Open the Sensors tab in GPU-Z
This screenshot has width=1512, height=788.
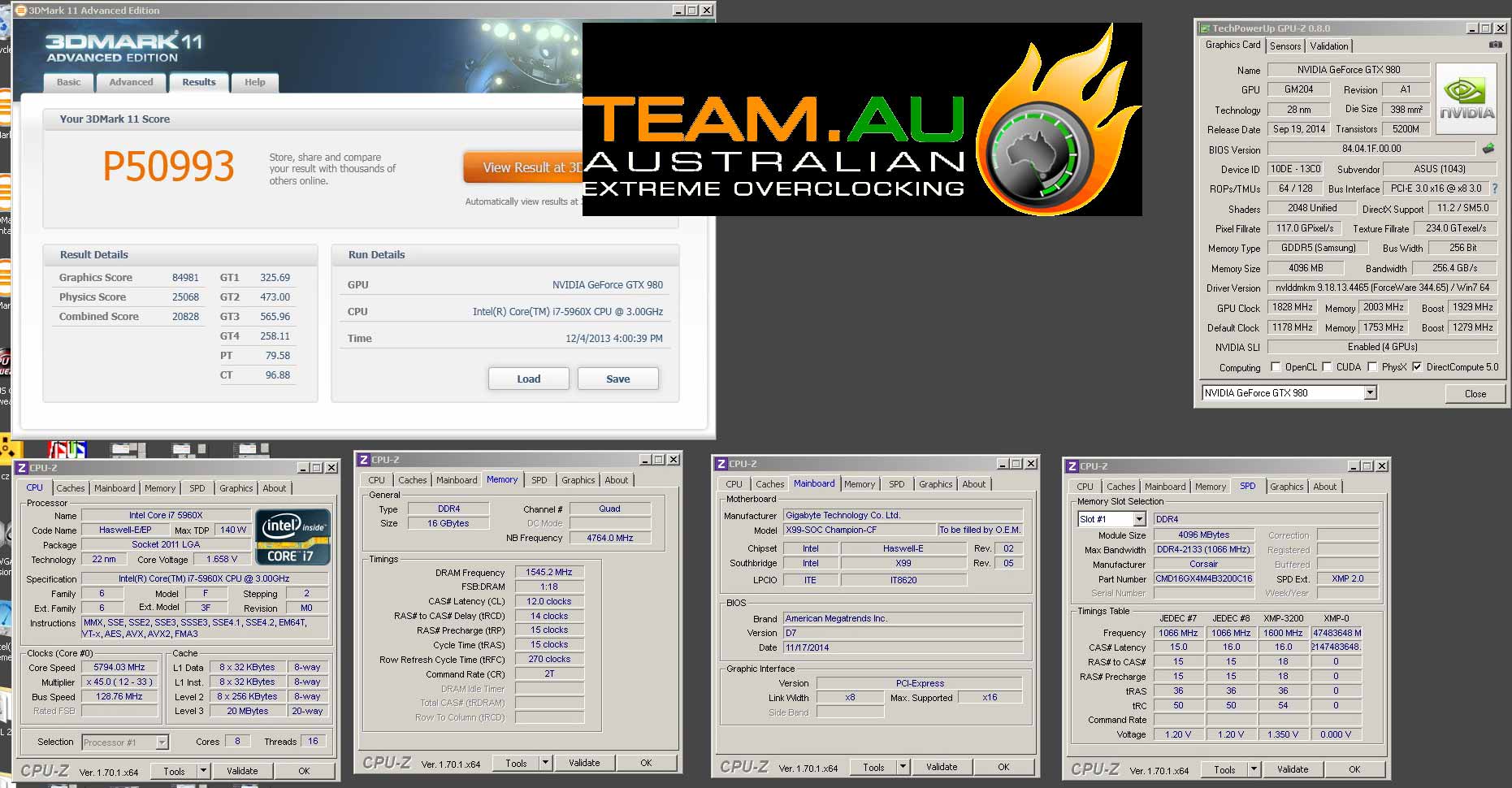click(1285, 46)
